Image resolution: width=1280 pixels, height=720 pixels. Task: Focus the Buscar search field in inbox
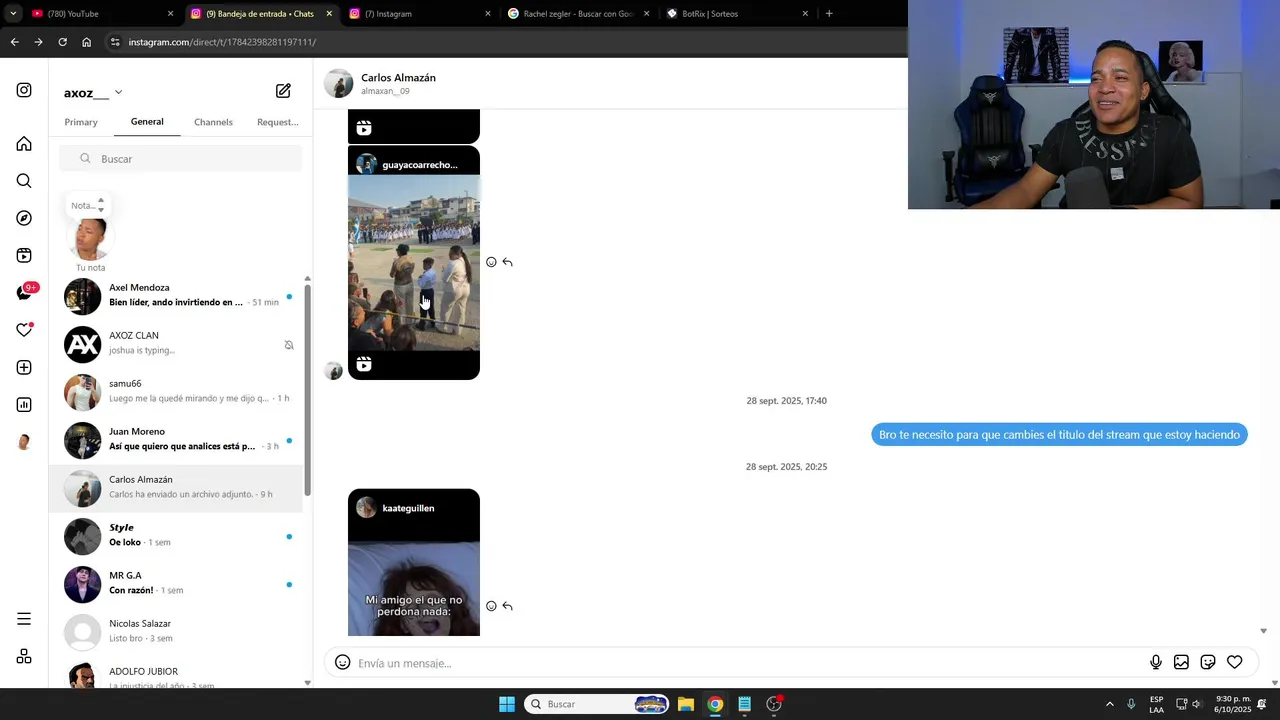180,159
